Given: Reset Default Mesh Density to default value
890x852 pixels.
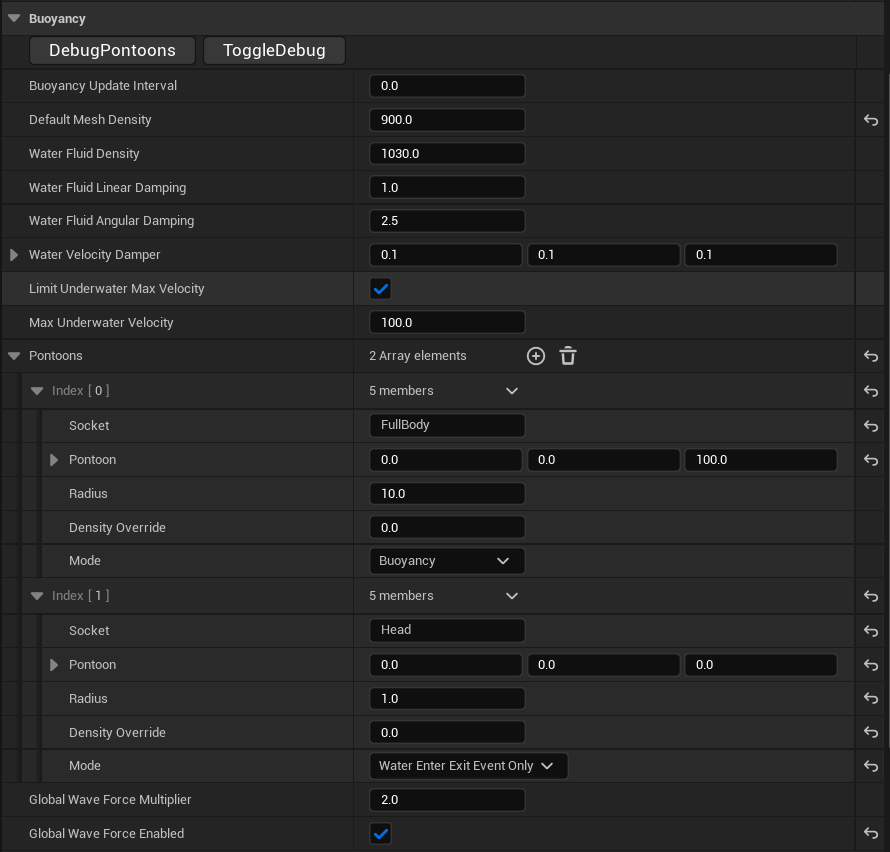Looking at the screenshot, I should [x=870, y=120].
